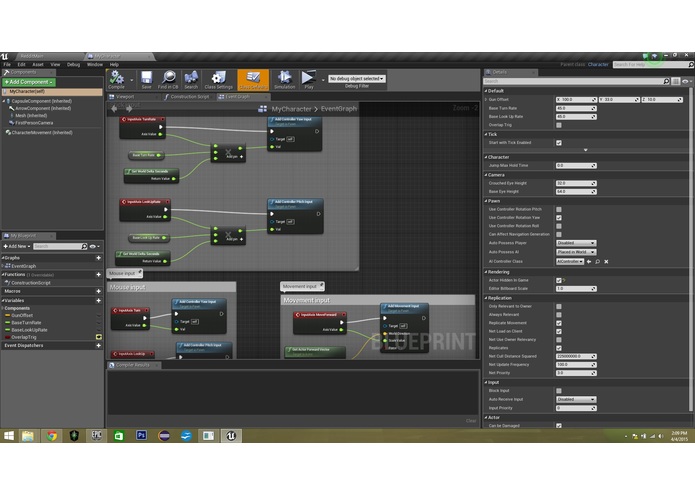Viewport: 695px width, 494px height.
Task: Click Add New in My Blueprint panel
Action: point(17,246)
